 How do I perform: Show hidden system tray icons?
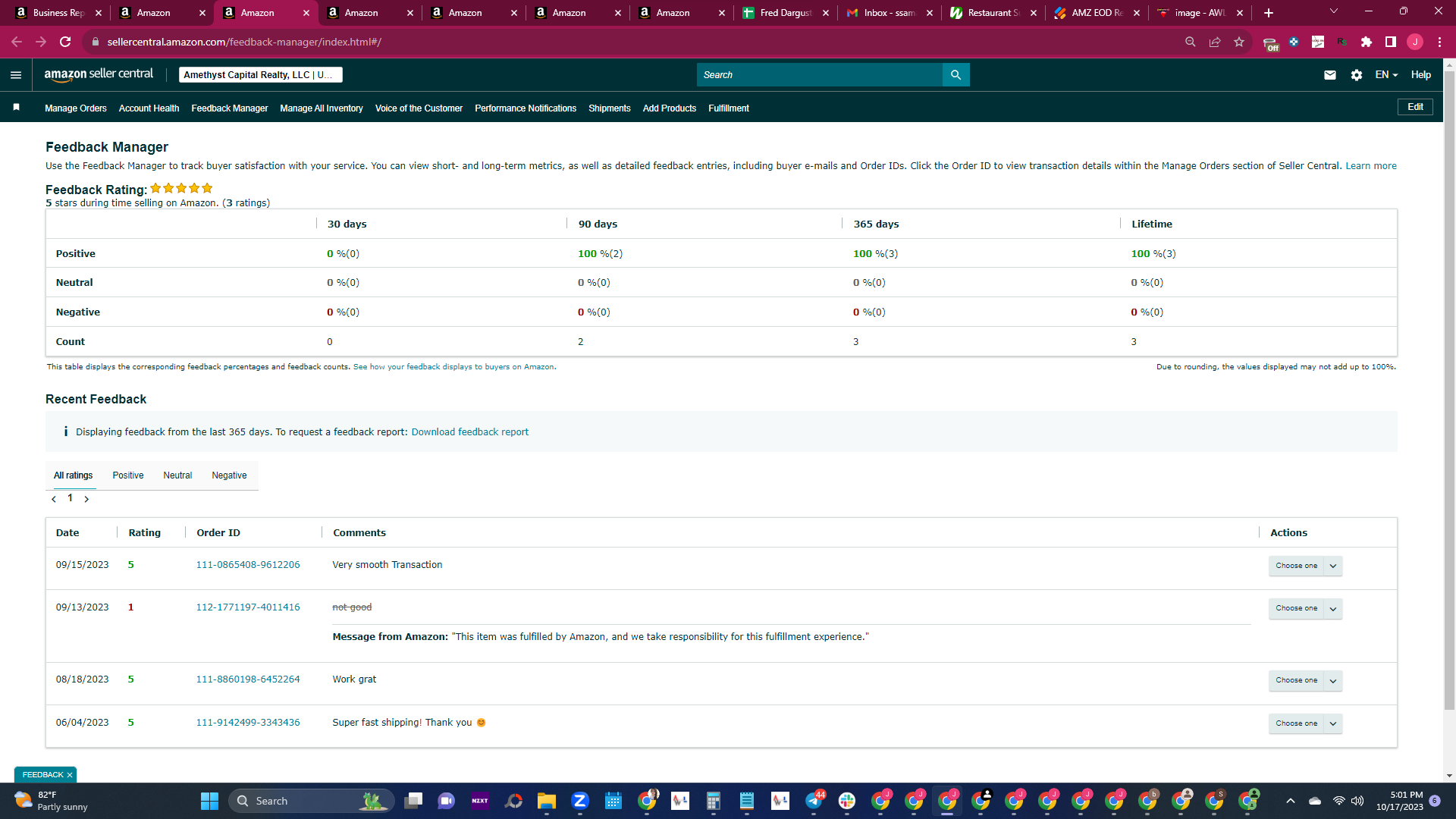pyautogui.click(x=1291, y=801)
